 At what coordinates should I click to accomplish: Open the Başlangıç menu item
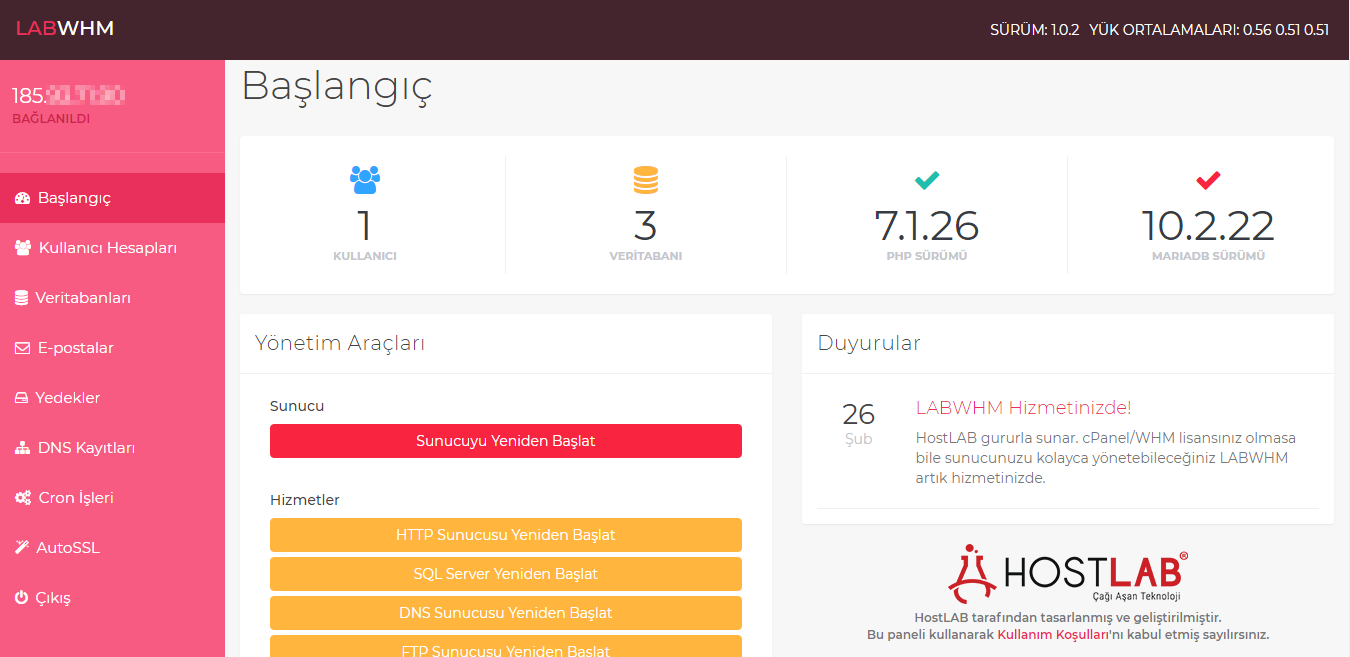click(112, 198)
